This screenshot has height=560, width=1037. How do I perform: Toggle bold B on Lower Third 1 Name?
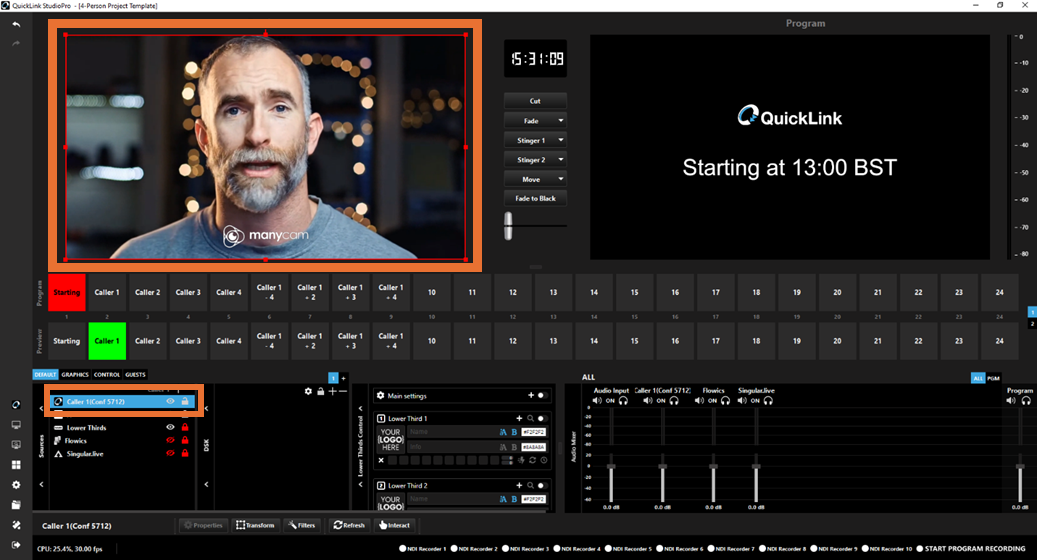point(514,432)
